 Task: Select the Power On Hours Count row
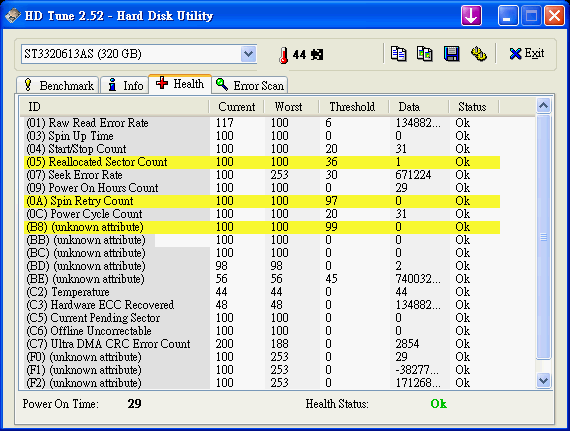pyautogui.click(x=262, y=188)
